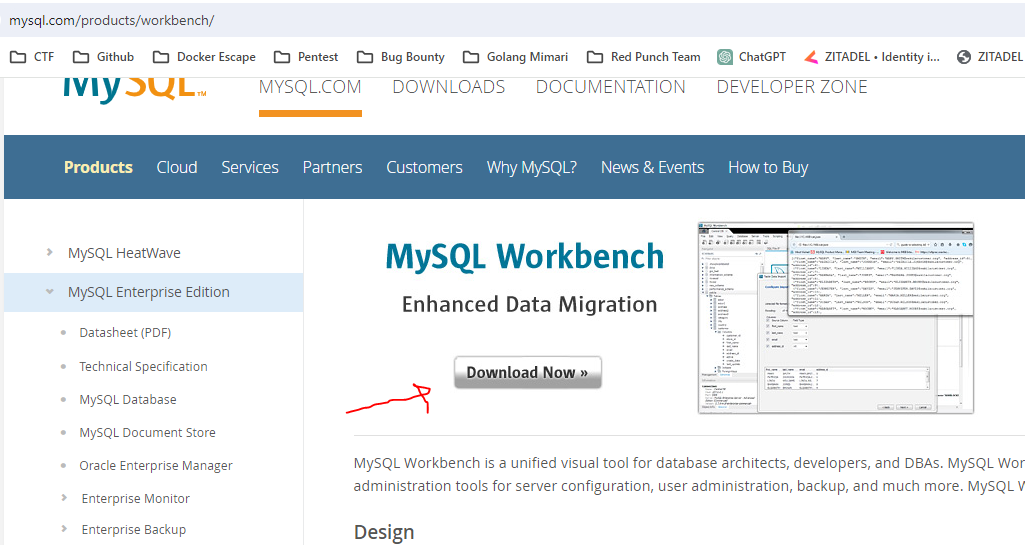Open the MySQL Database sidebar link
Image resolution: width=1025 pixels, height=545 pixels.
[127, 399]
